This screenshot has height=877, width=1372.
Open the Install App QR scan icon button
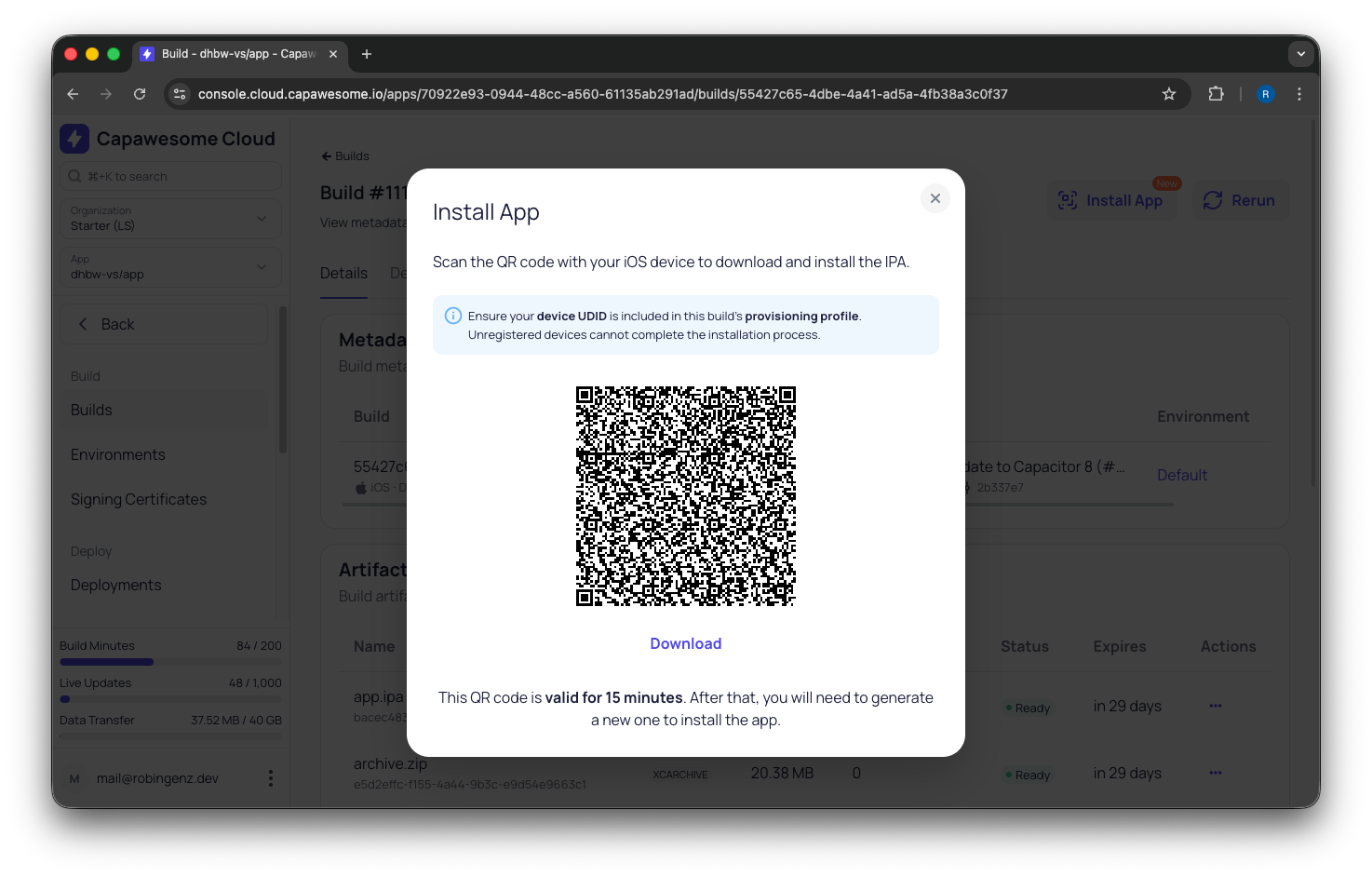tap(1067, 199)
